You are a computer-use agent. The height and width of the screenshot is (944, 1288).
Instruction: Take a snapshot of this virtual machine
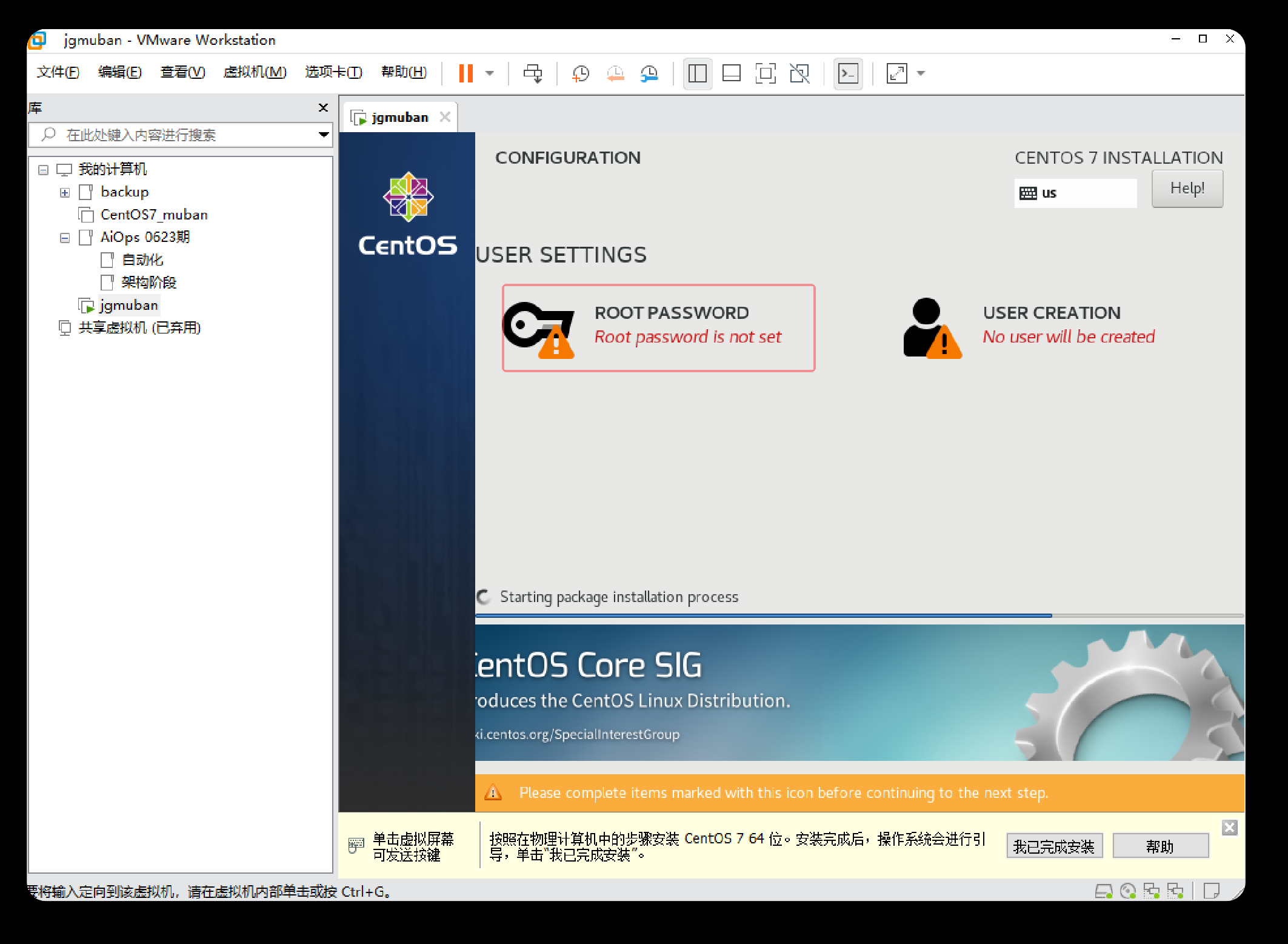pyautogui.click(x=581, y=73)
